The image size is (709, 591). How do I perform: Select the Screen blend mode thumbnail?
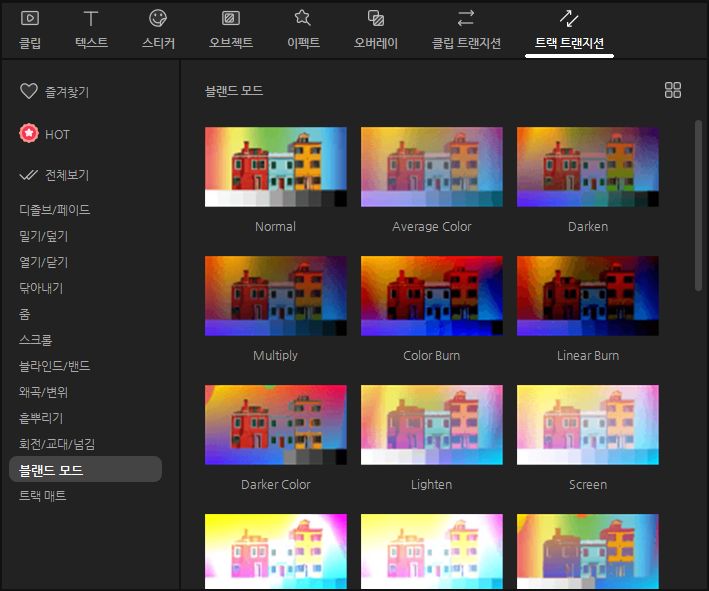click(x=587, y=425)
